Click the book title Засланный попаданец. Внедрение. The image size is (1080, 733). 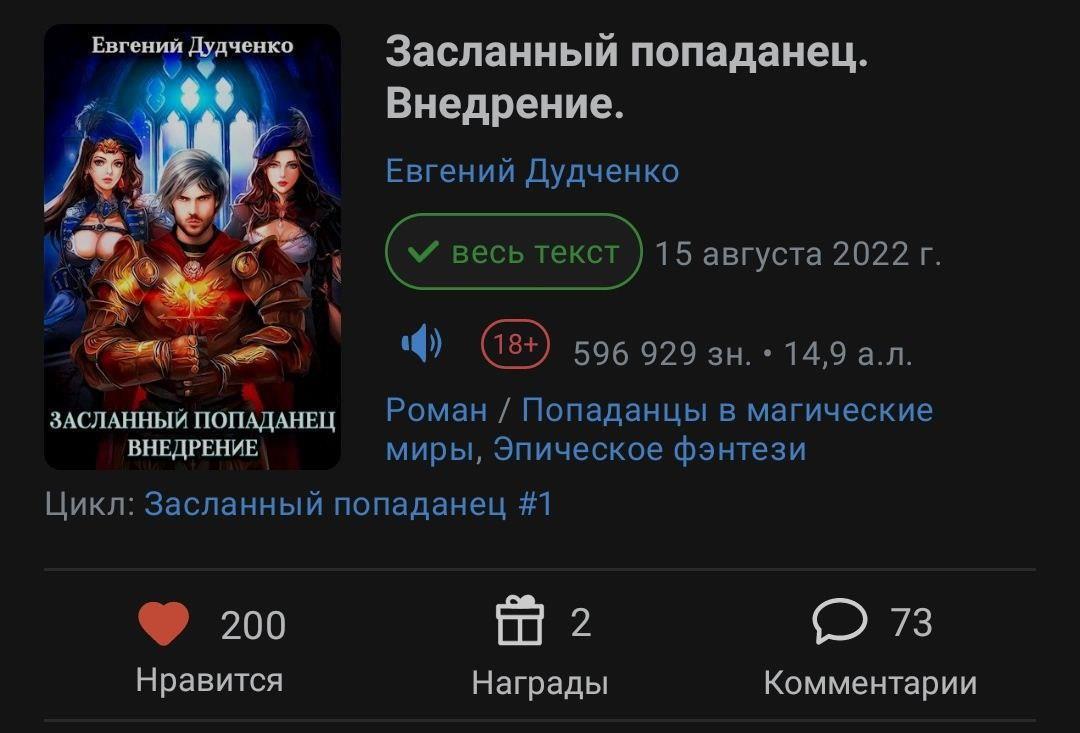pyautogui.click(x=626, y=78)
